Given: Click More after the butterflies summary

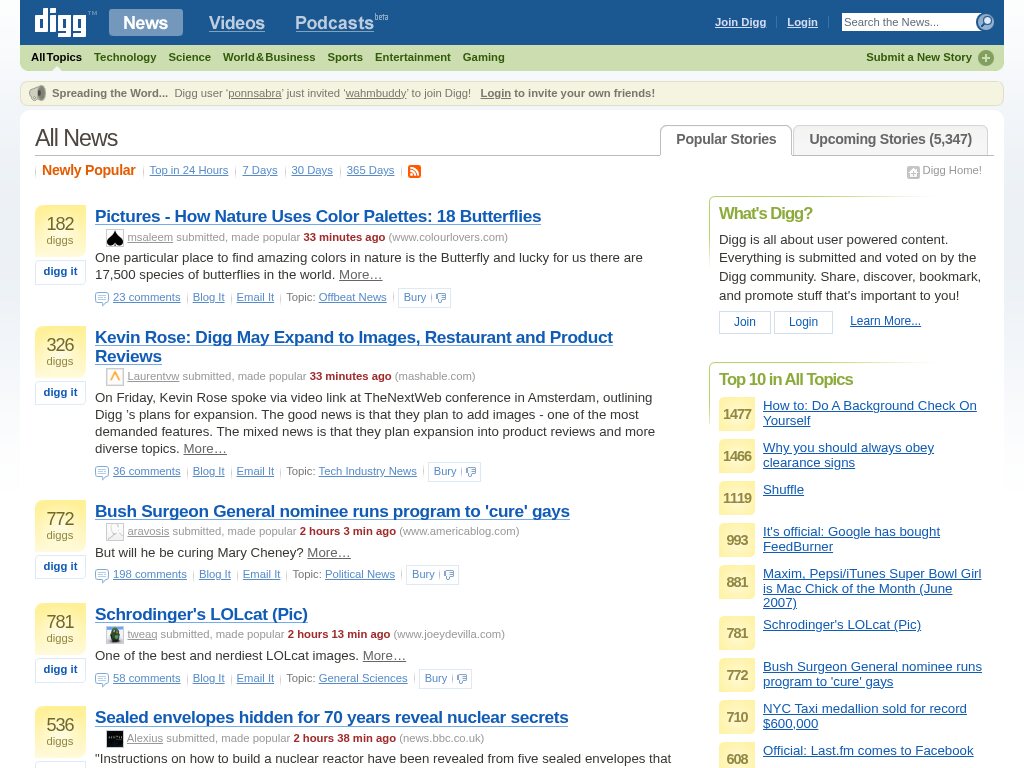Looking at the screenshot, I should click(x=360, y=274).
